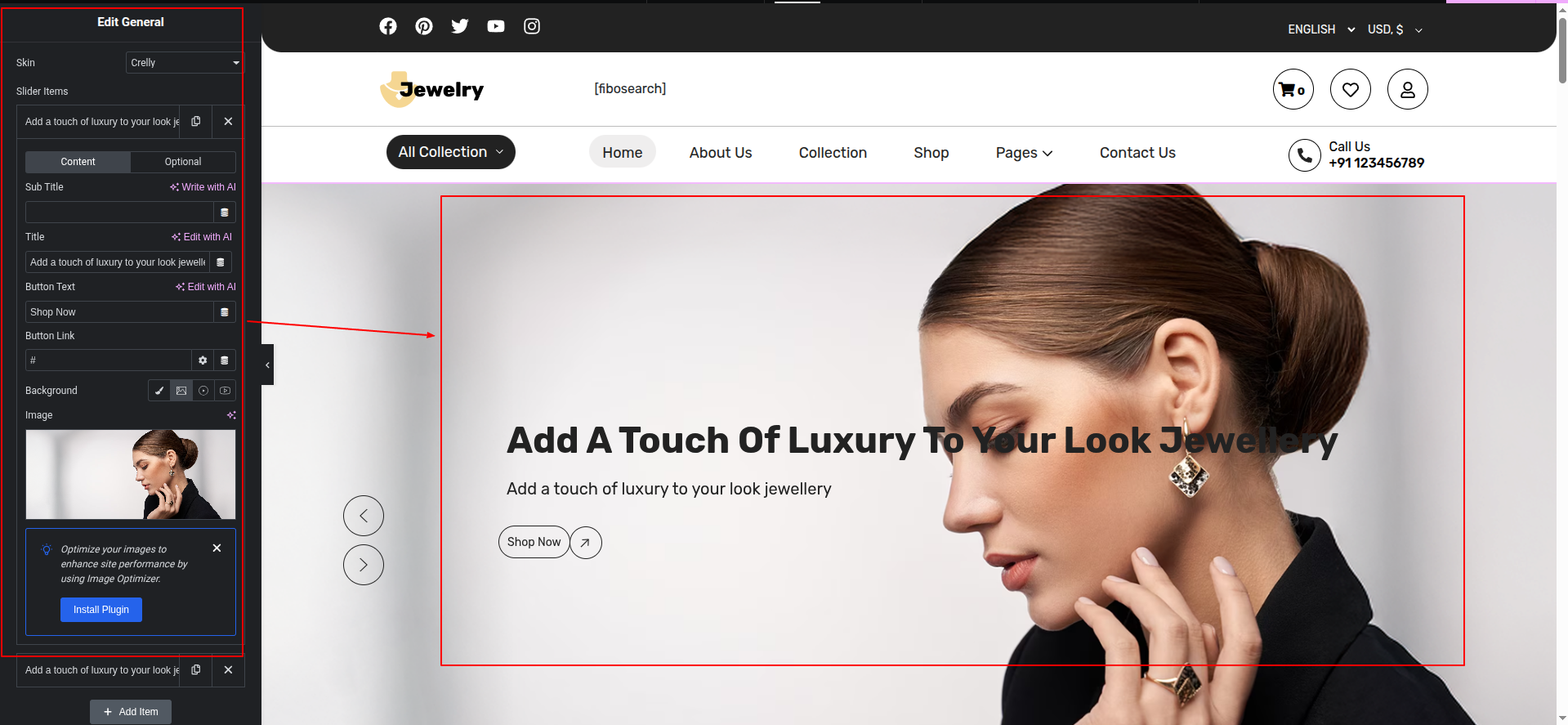Open the wishlist heart icon
Viewport: 1568px width, 725px height.
point(1350,89)
